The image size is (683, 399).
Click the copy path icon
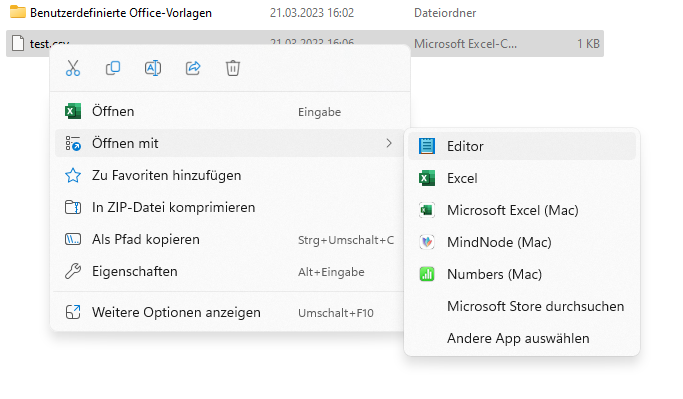[73, 240]
